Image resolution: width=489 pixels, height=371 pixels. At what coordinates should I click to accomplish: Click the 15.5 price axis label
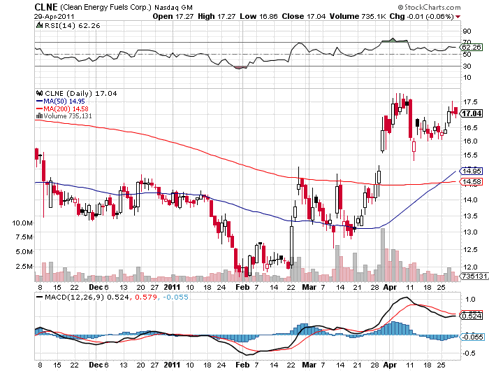point(470,155)
